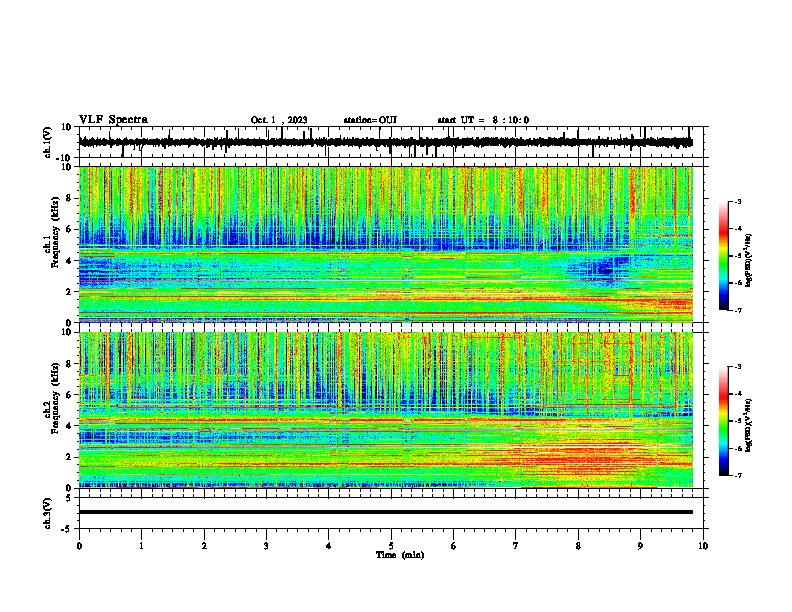Click the ch.3 flat black trace line

pyautogui.click(x=385, y=512)
